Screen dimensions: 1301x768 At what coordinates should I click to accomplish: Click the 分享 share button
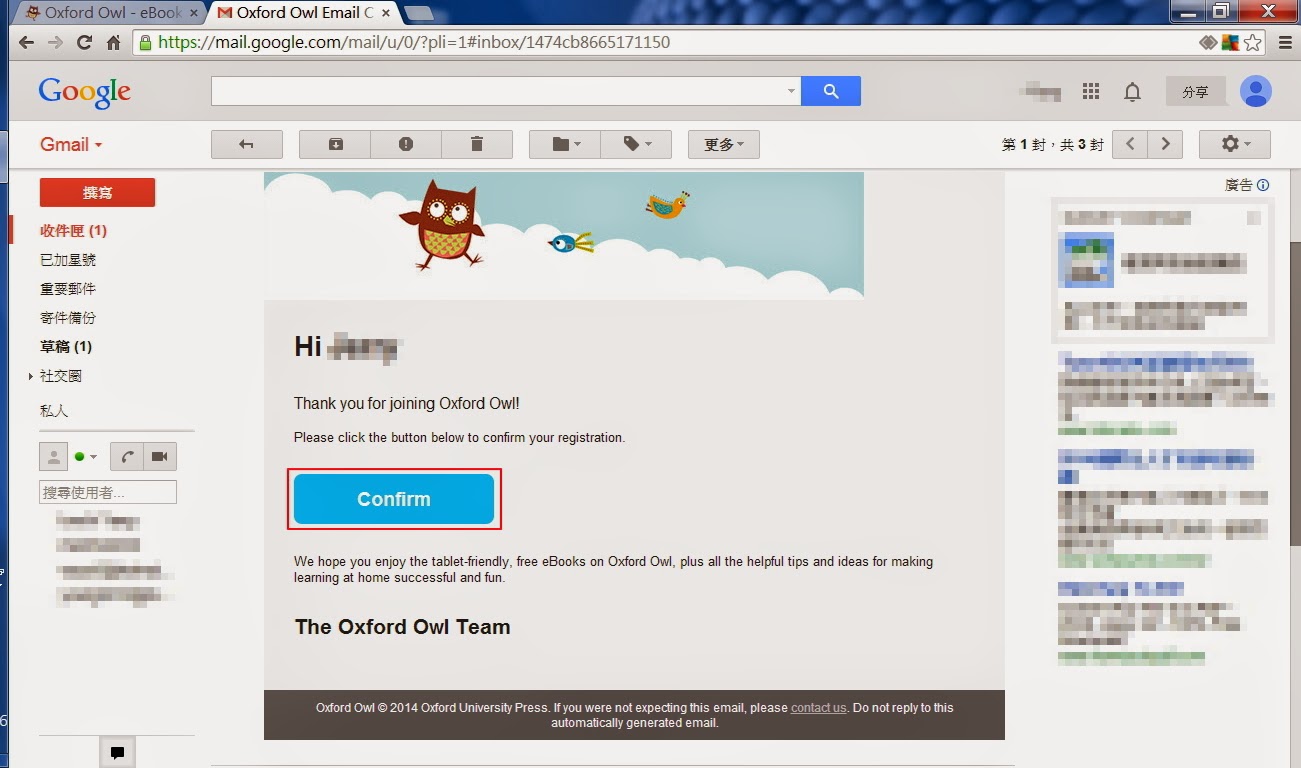coord(1195,91)
